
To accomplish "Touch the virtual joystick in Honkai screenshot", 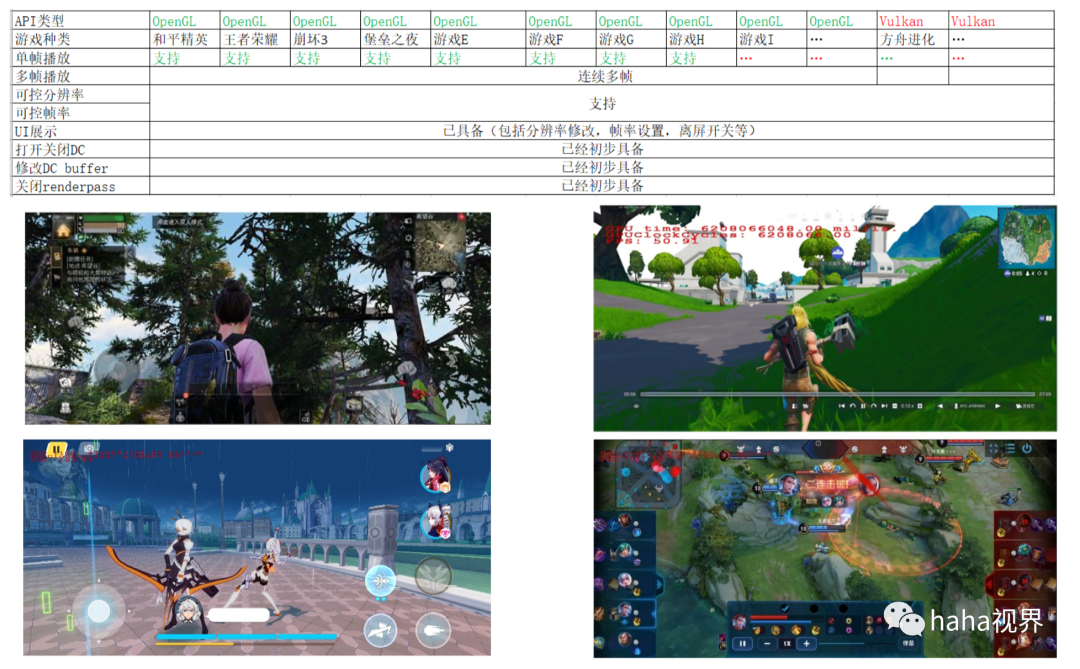I will pyautogui.click(x=98, y=610).
